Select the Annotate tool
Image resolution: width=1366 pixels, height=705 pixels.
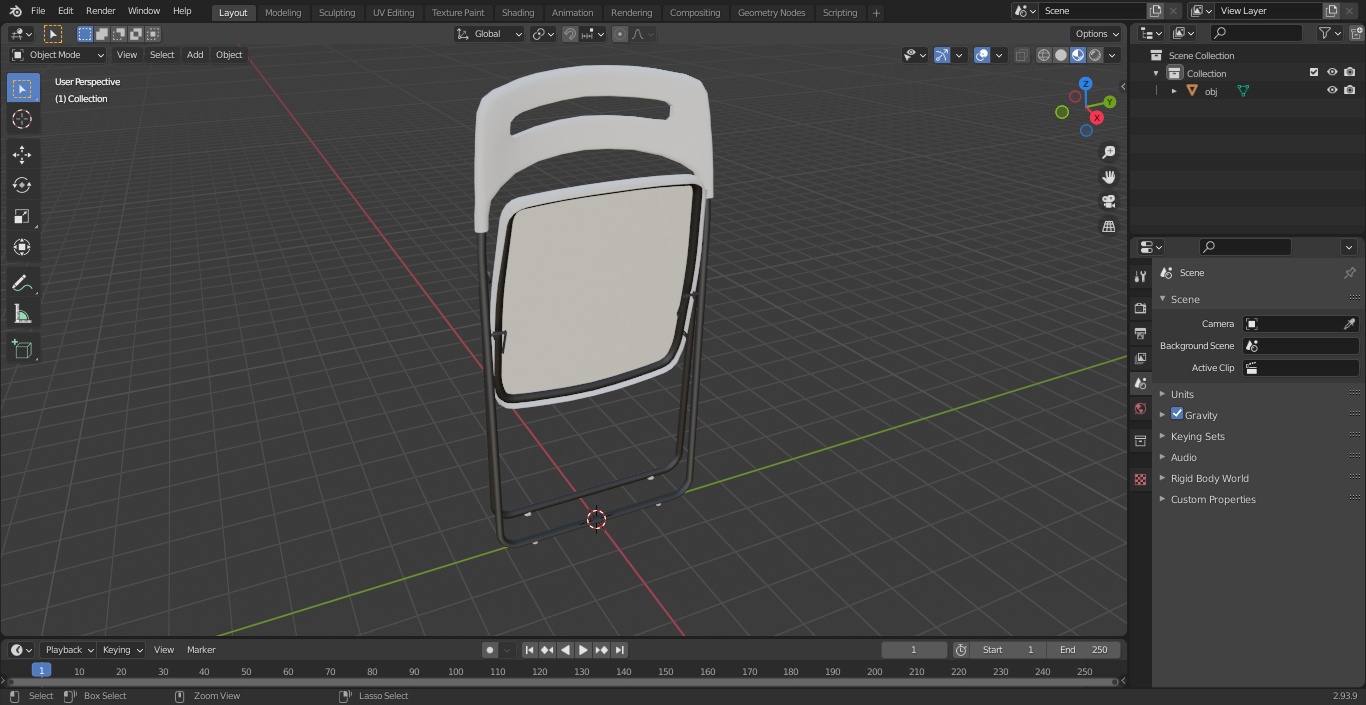pos(22,283)
